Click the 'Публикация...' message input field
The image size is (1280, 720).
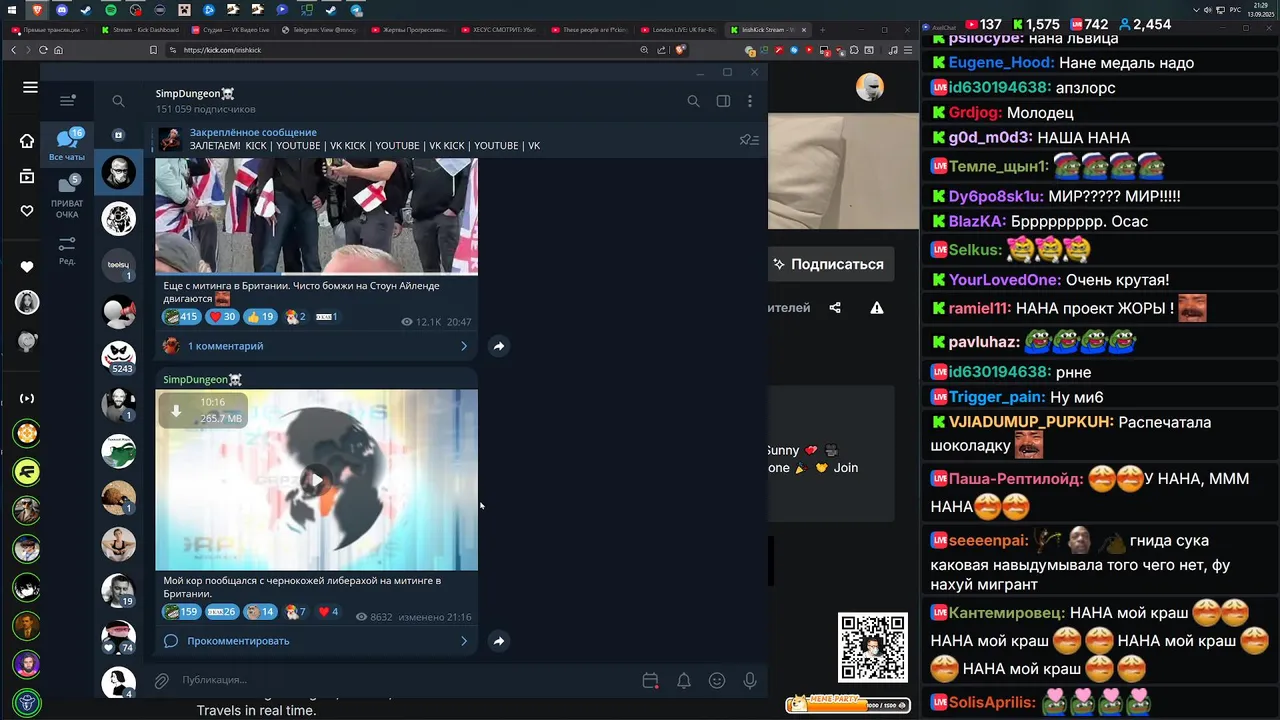pos(405,680)
